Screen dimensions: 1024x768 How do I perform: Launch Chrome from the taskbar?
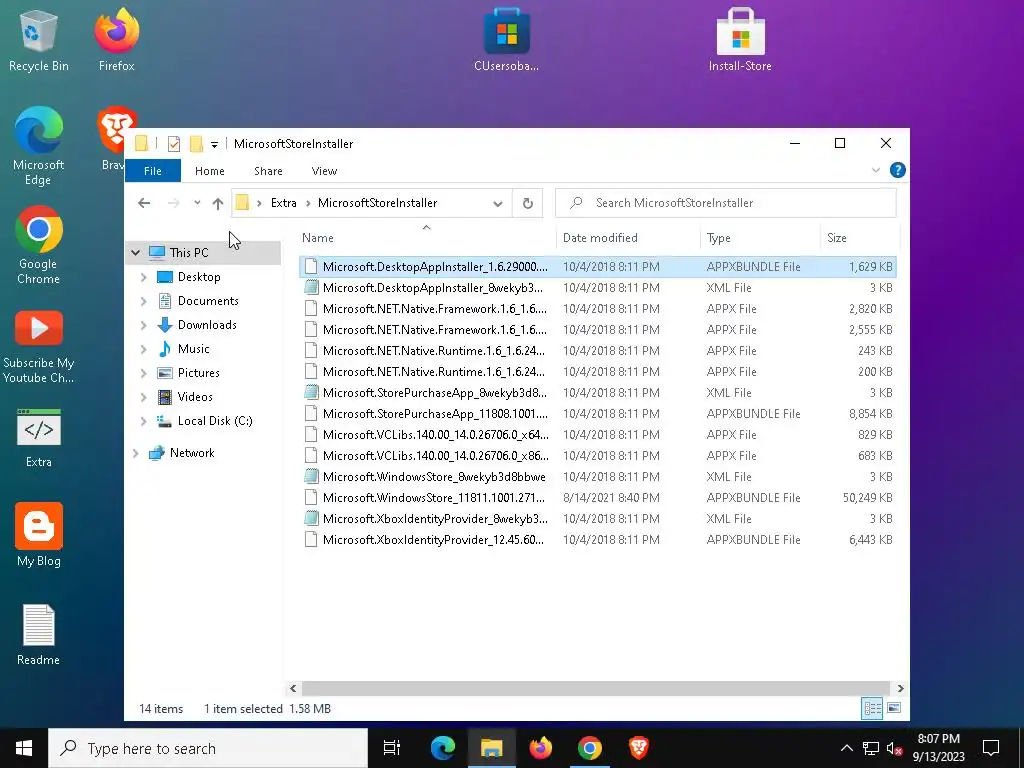point(589,748)
